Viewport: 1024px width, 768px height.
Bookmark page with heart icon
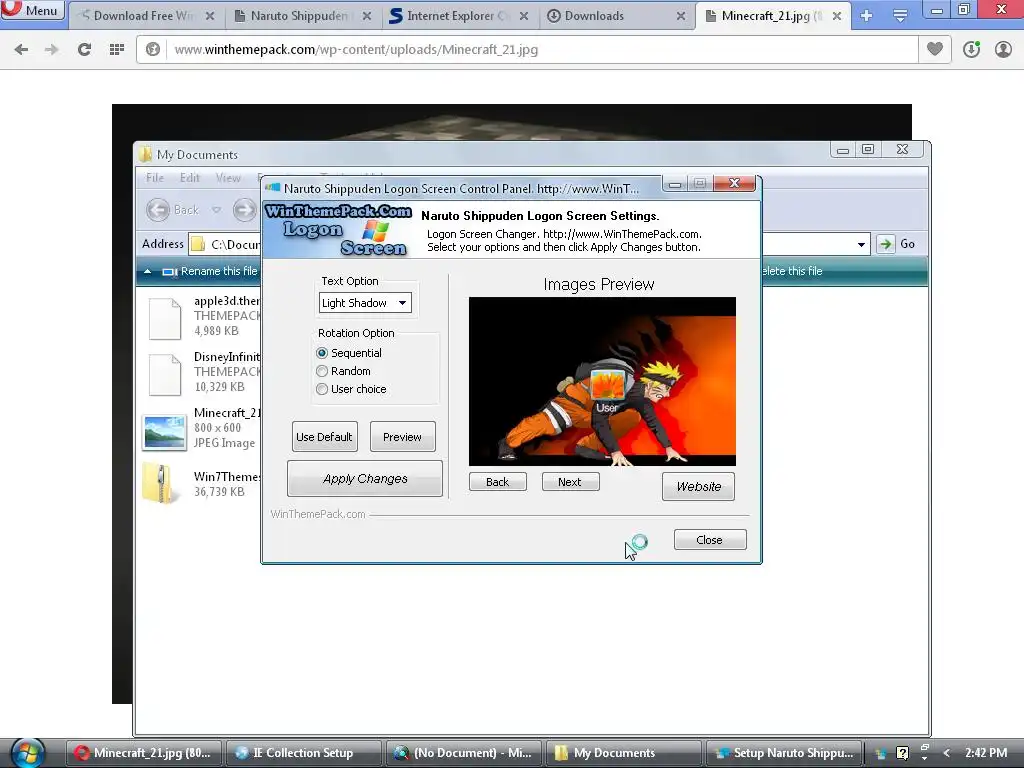point(935,49)
